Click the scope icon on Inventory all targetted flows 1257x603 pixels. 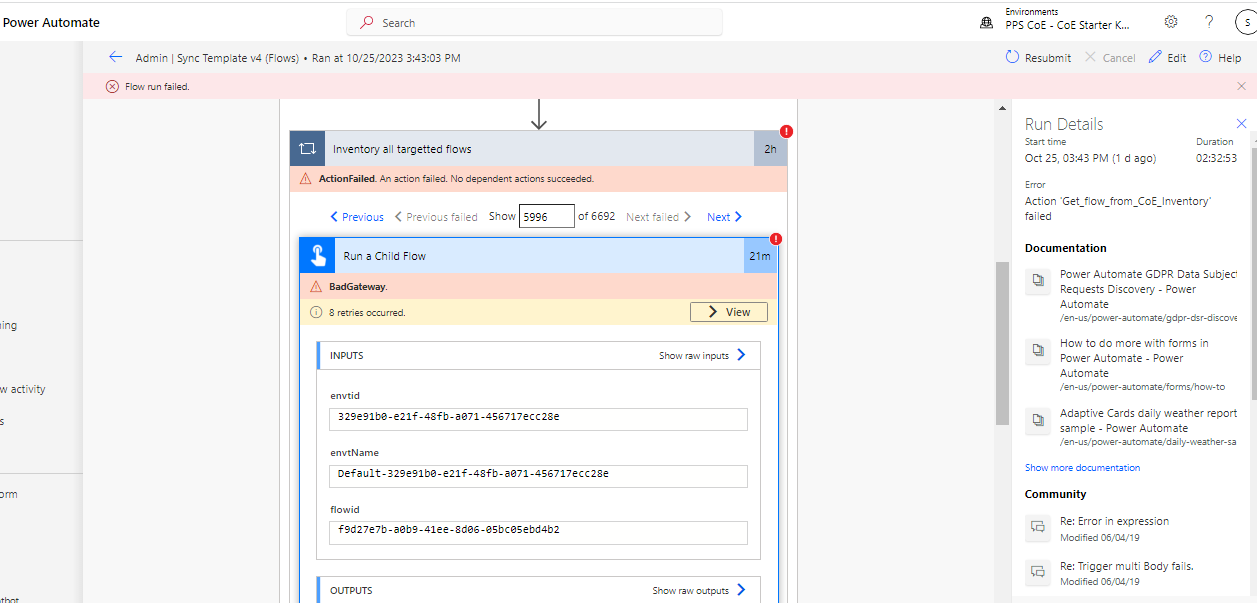[x=307, y=148]
